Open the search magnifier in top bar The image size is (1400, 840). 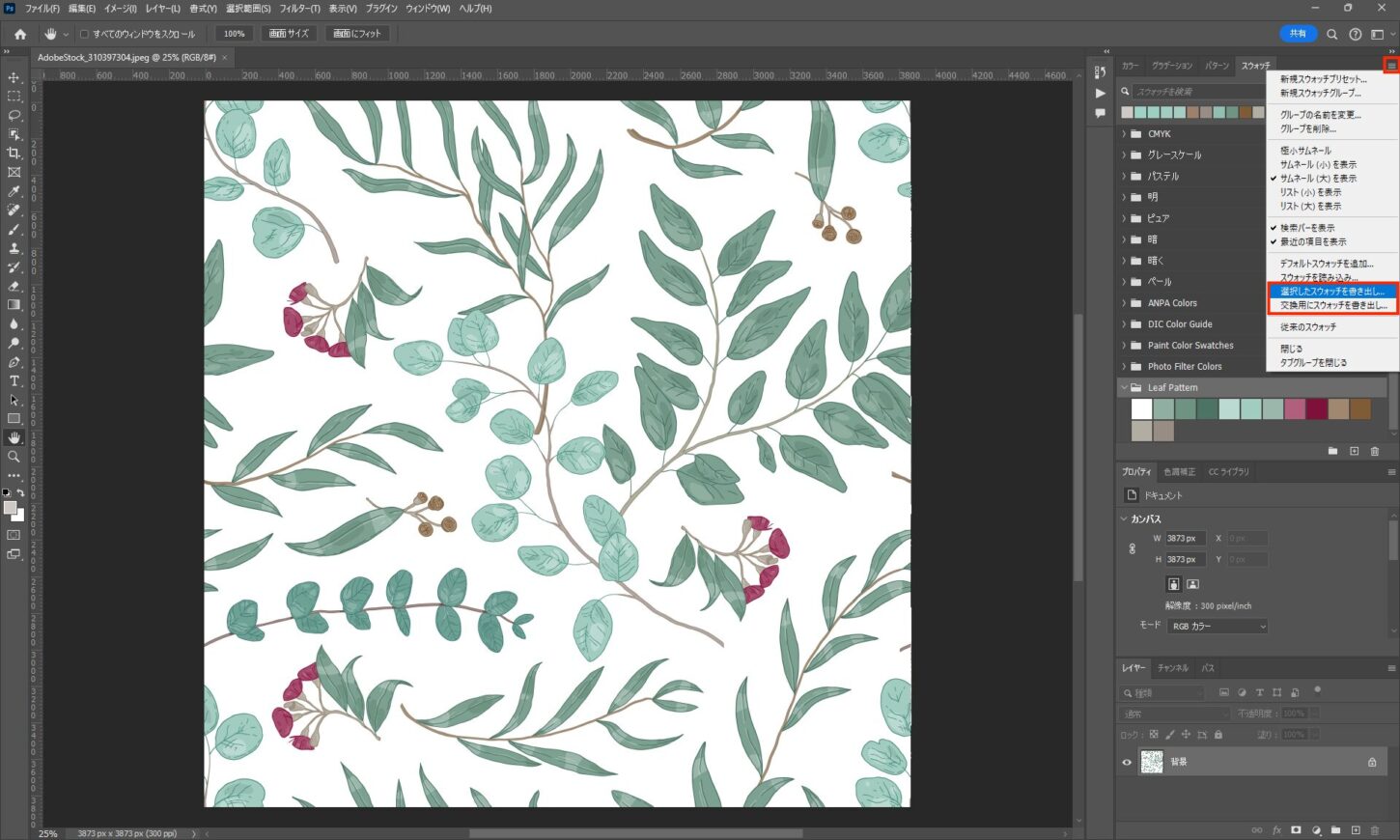pyautogui.click(x=1331, y=34)
